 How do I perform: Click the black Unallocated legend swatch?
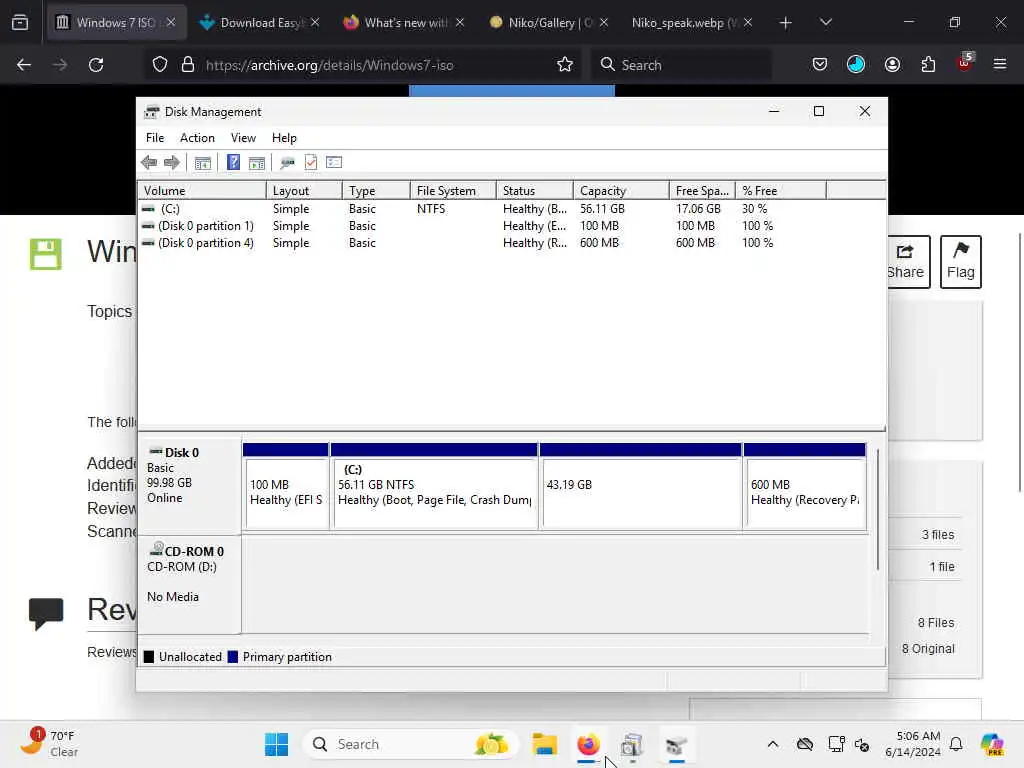[149, 657]
